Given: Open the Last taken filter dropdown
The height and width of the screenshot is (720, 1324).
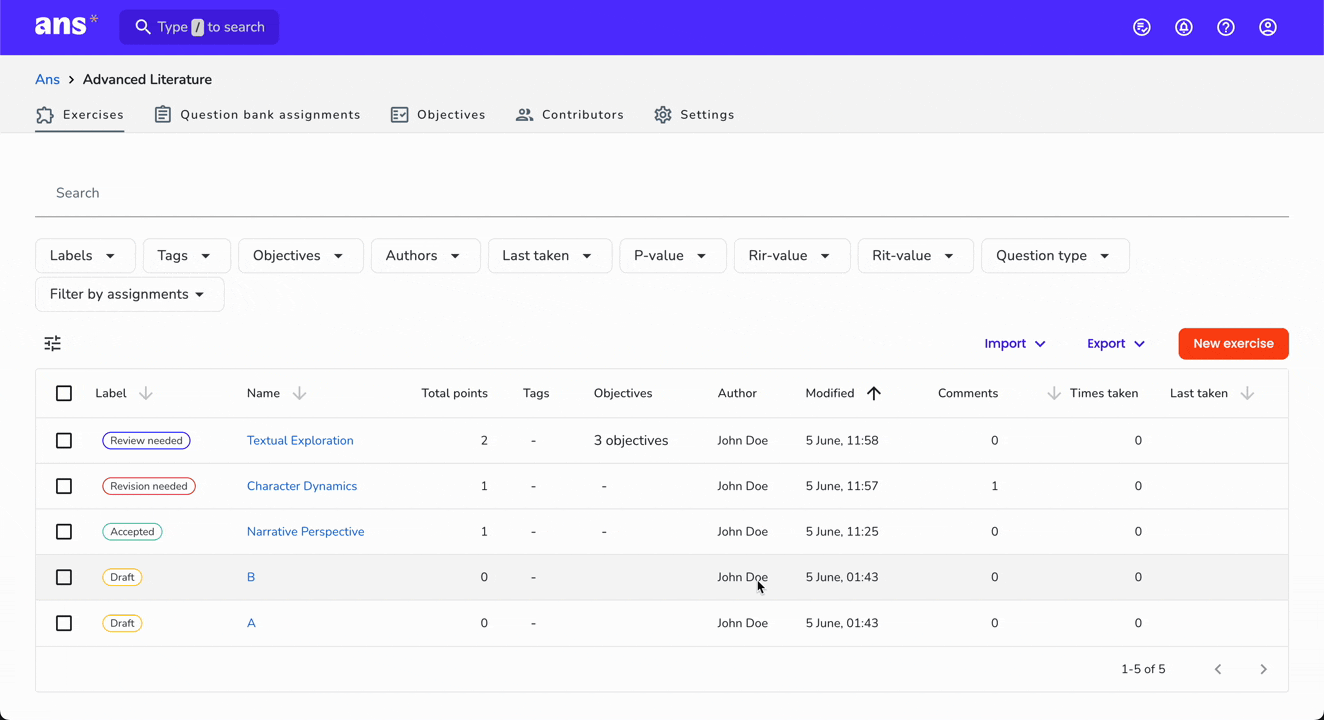Looking at the screenshot, I should point(550,256).
